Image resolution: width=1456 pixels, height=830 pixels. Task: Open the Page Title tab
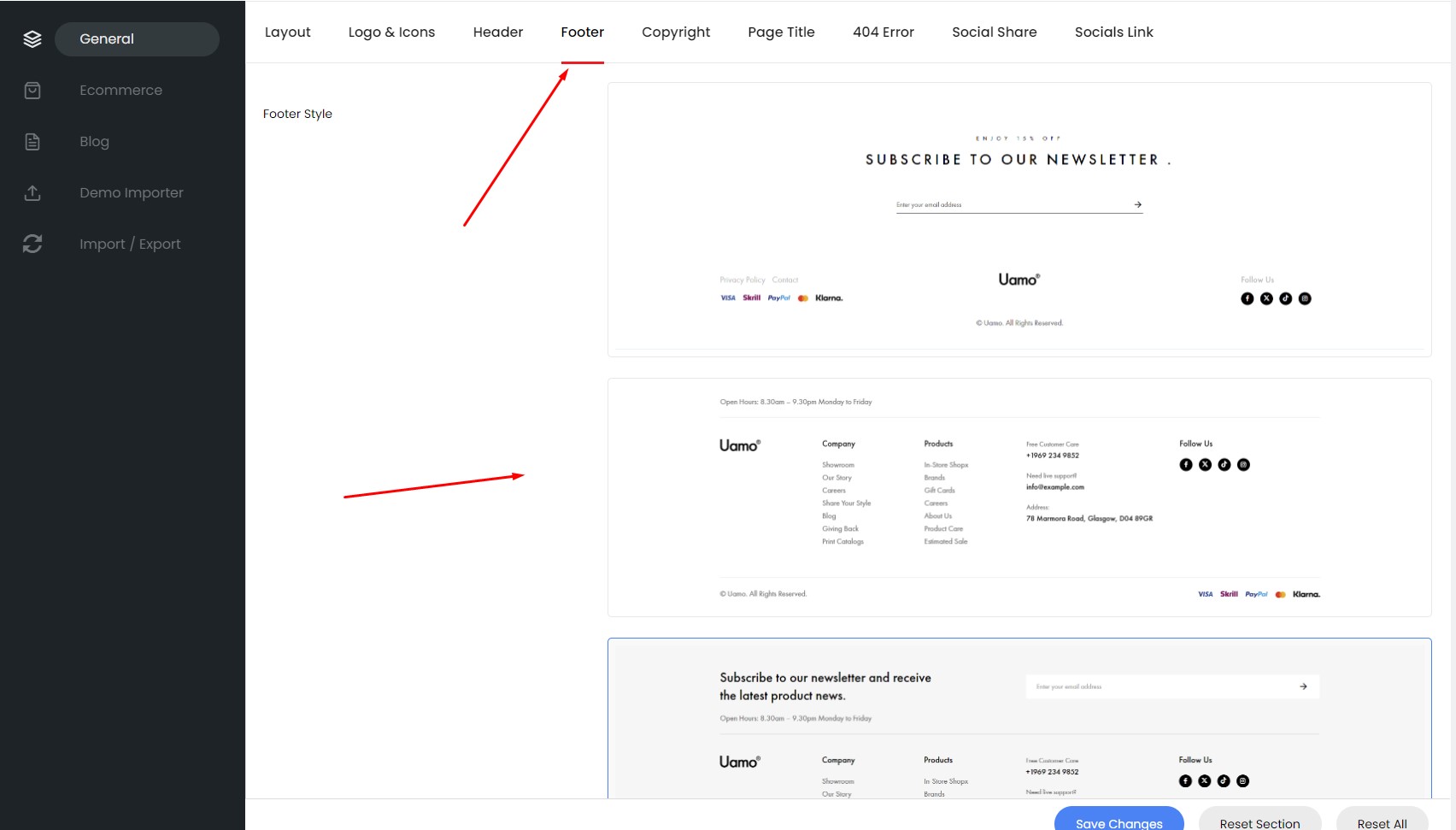pos(781,32)
